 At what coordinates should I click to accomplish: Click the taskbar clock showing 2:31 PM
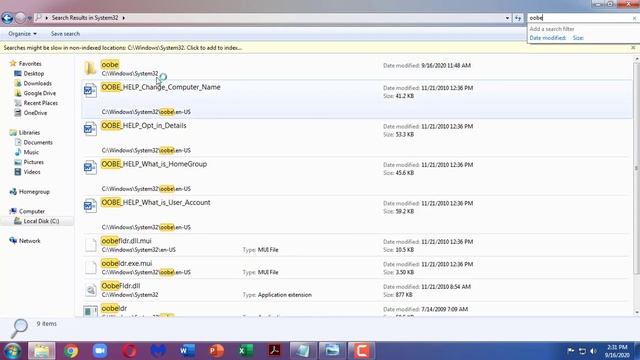617,351
